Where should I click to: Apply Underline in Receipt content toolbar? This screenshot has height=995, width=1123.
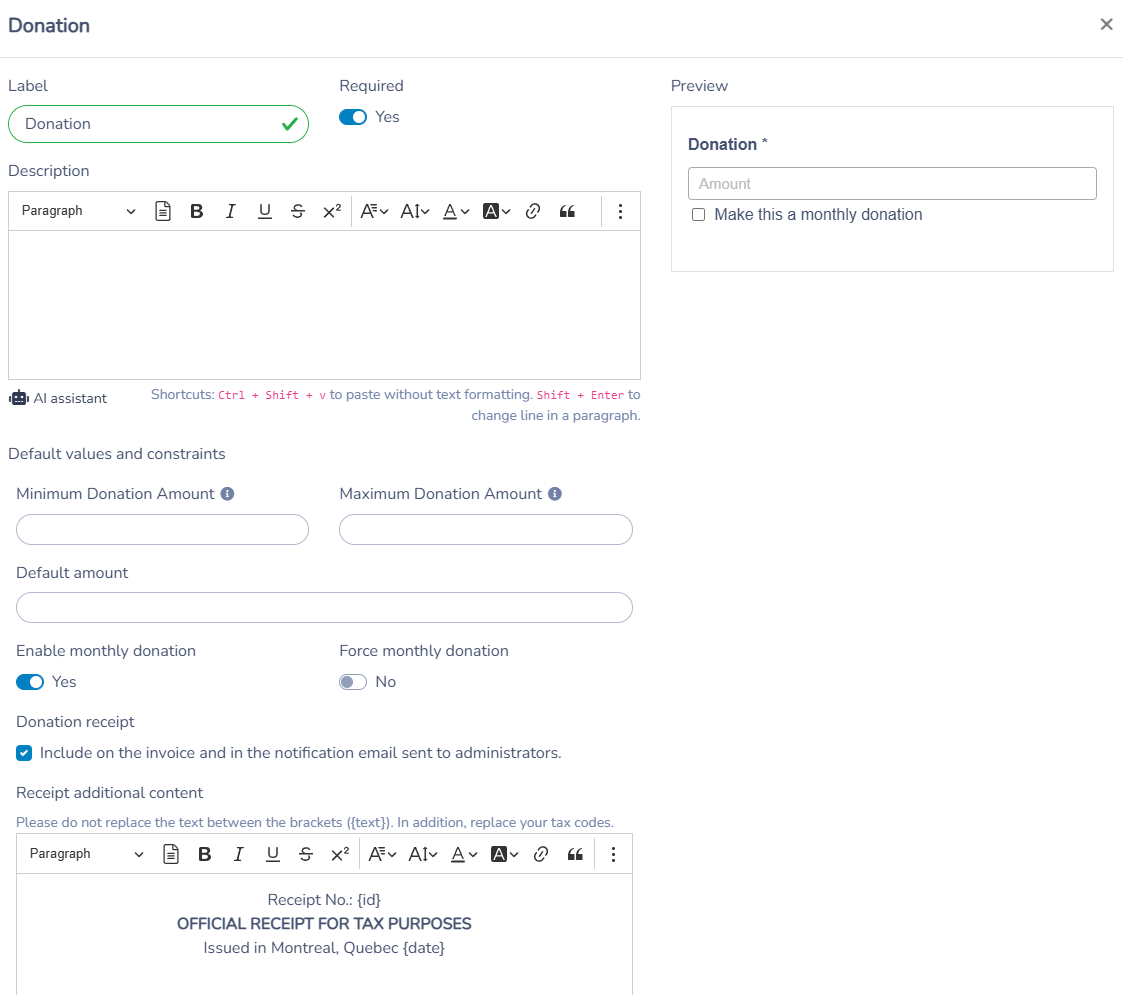(x=272, y=854)
